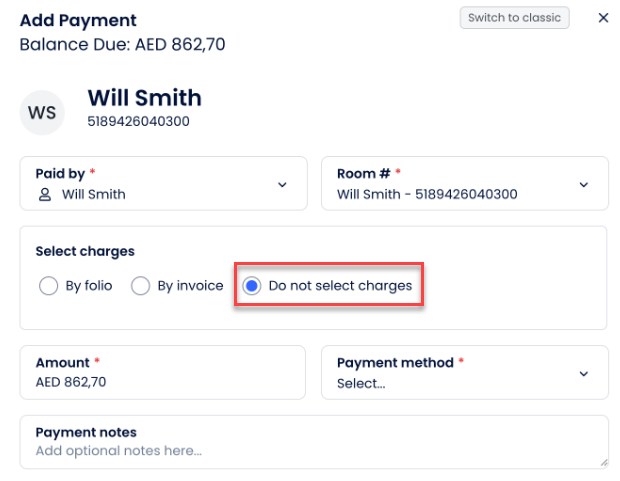620x481 pixels.
Task: Click the Will Smith value in Paid by
Action: [93, 194]
